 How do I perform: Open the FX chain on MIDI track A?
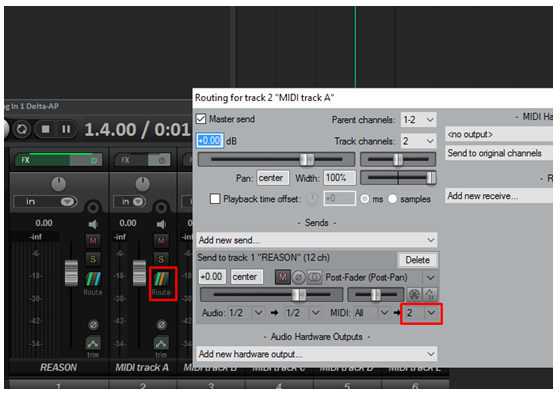pos(130,160)
